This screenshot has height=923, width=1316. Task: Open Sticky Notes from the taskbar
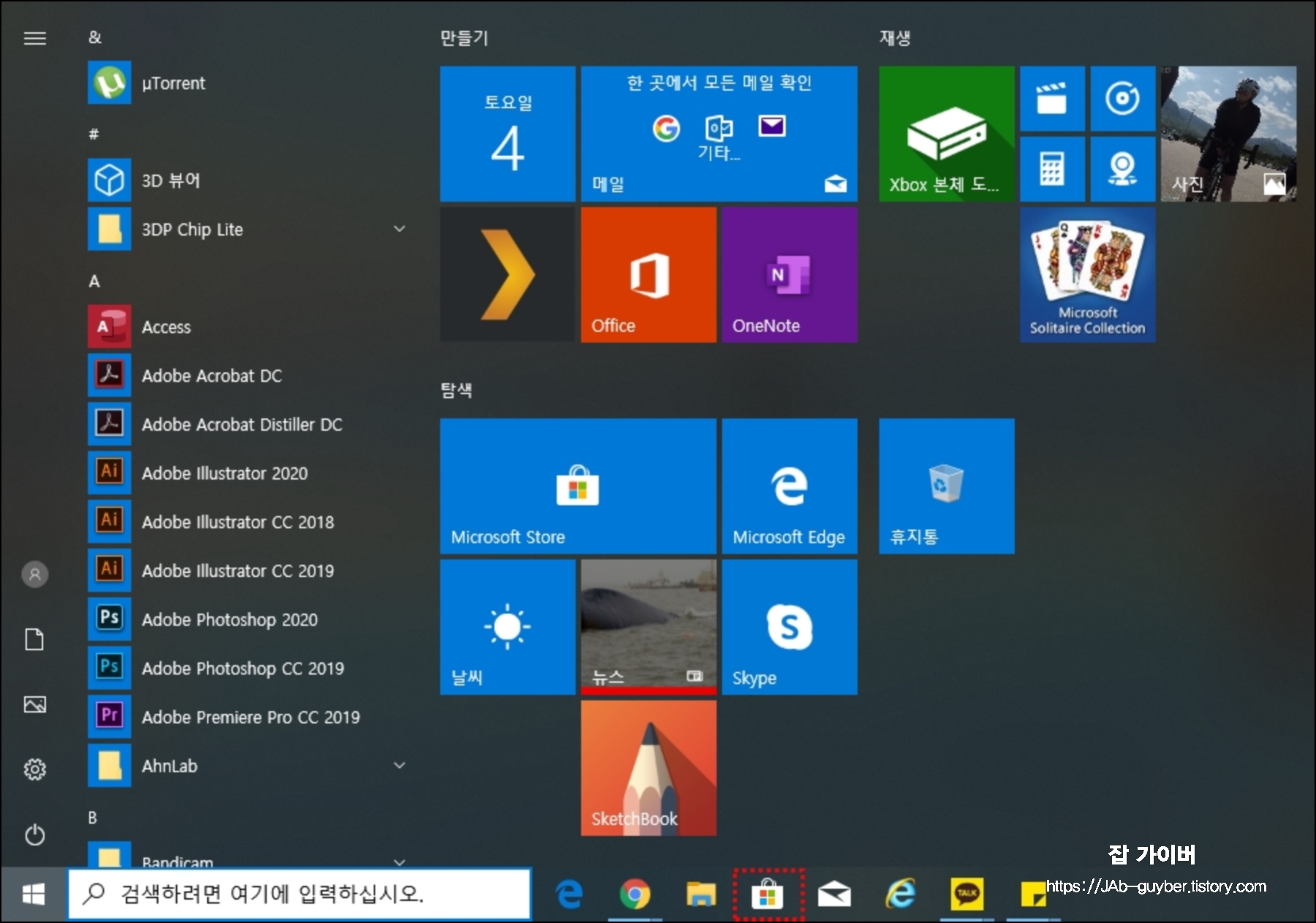(1032, 894)
